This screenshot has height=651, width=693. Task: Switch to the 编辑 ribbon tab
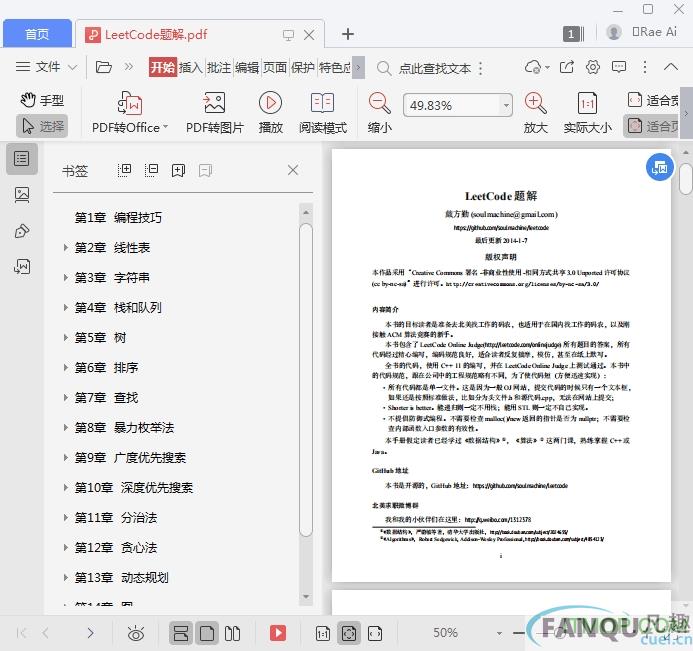[247, 68]
